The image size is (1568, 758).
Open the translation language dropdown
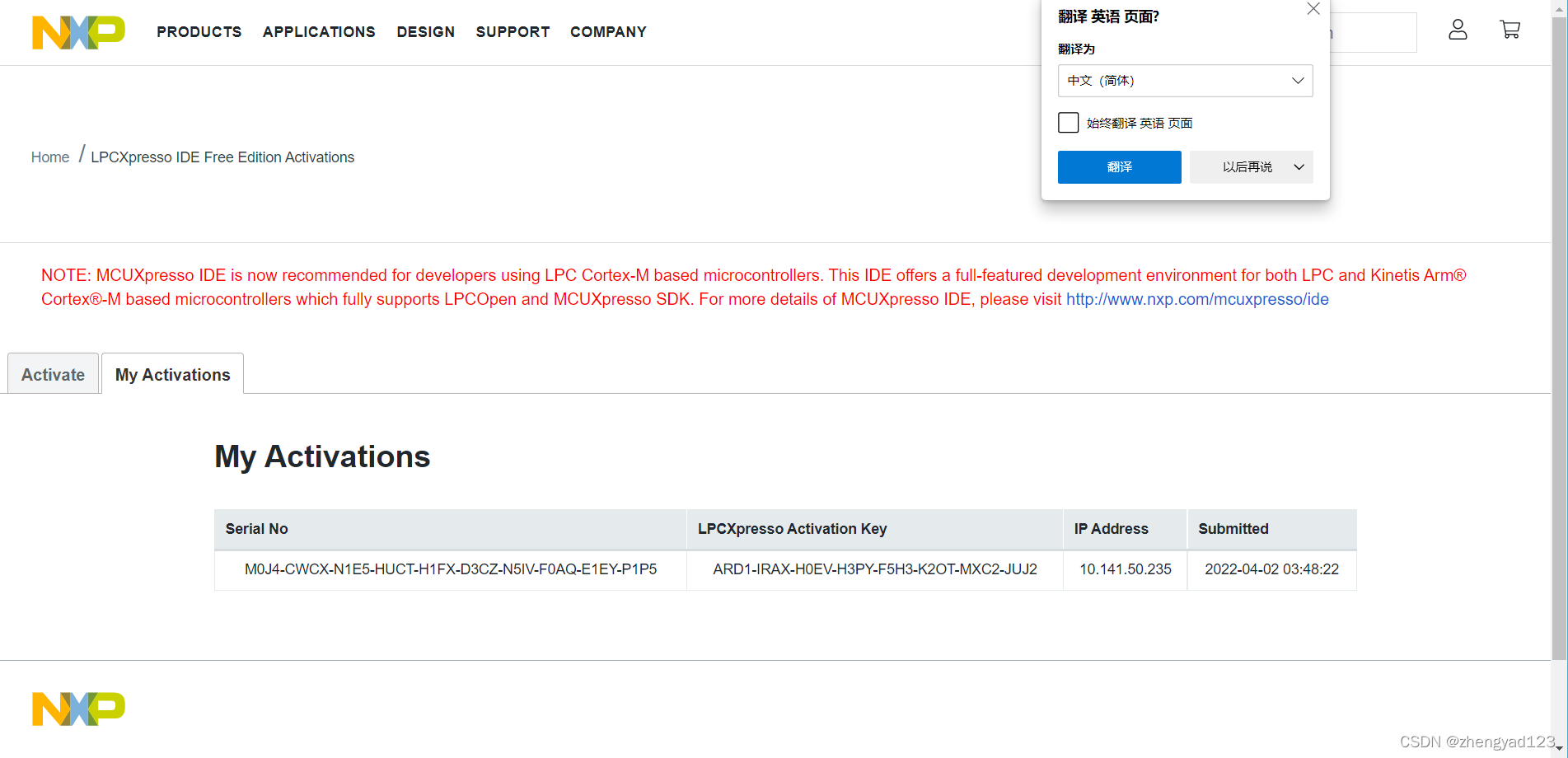point(1185,81)
